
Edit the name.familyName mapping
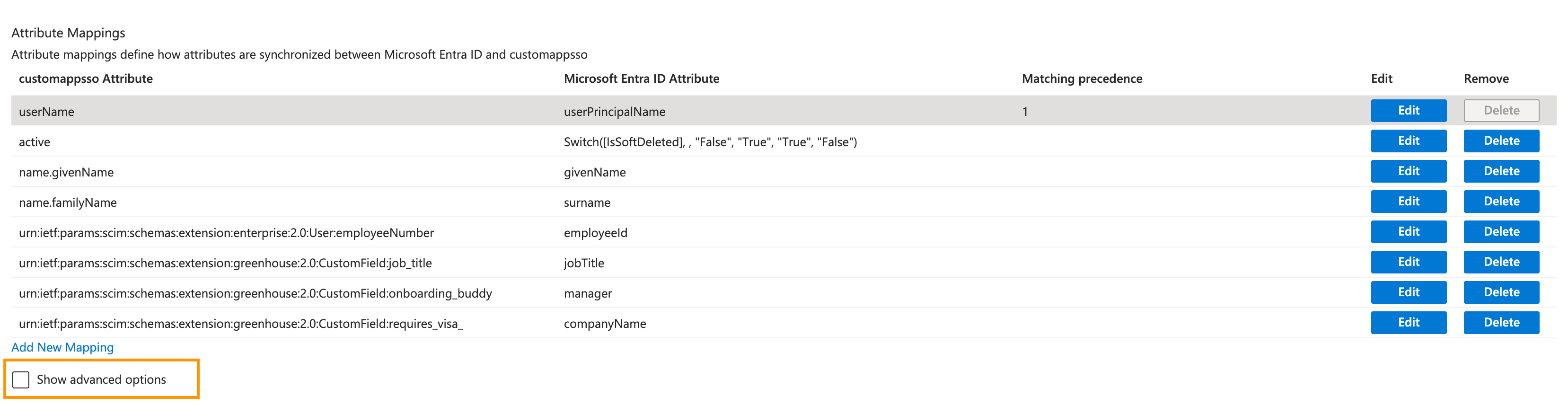[x=1408, y=202]
